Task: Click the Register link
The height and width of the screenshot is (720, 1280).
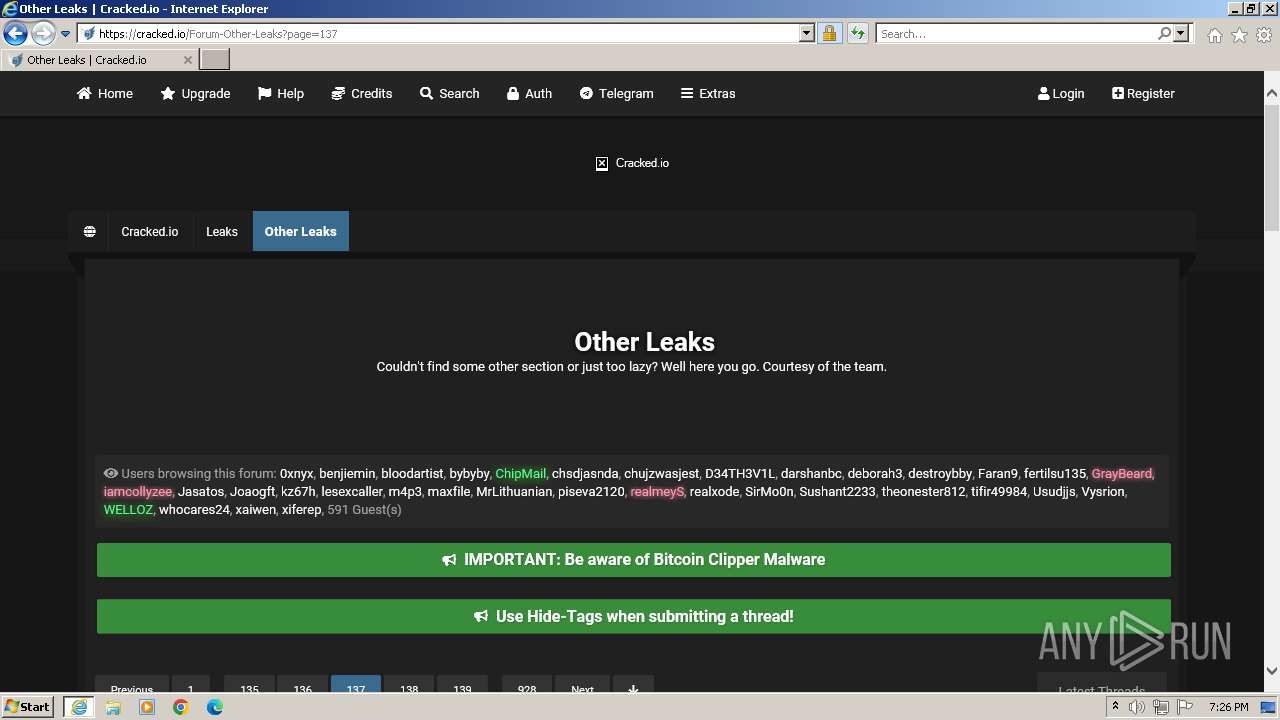Action: click(1143, 93)
